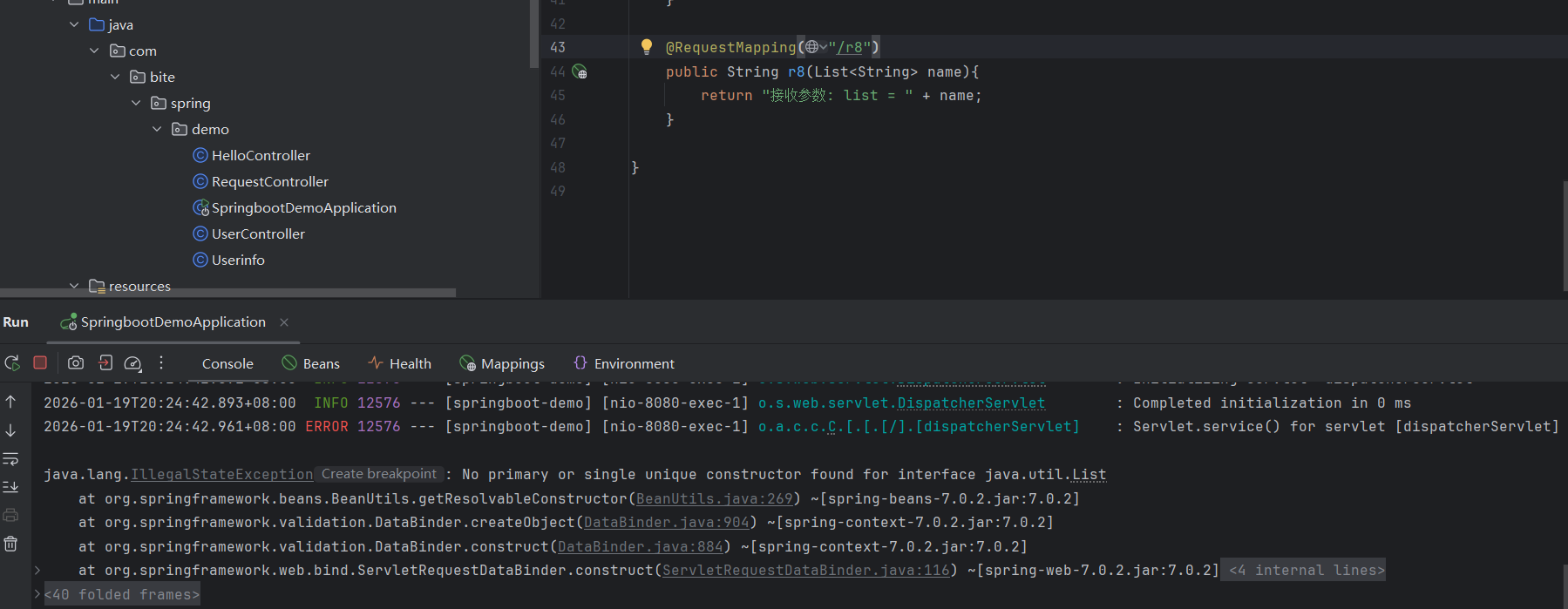
Task: Click the Create breakpoint button
Action: [378, 474]
